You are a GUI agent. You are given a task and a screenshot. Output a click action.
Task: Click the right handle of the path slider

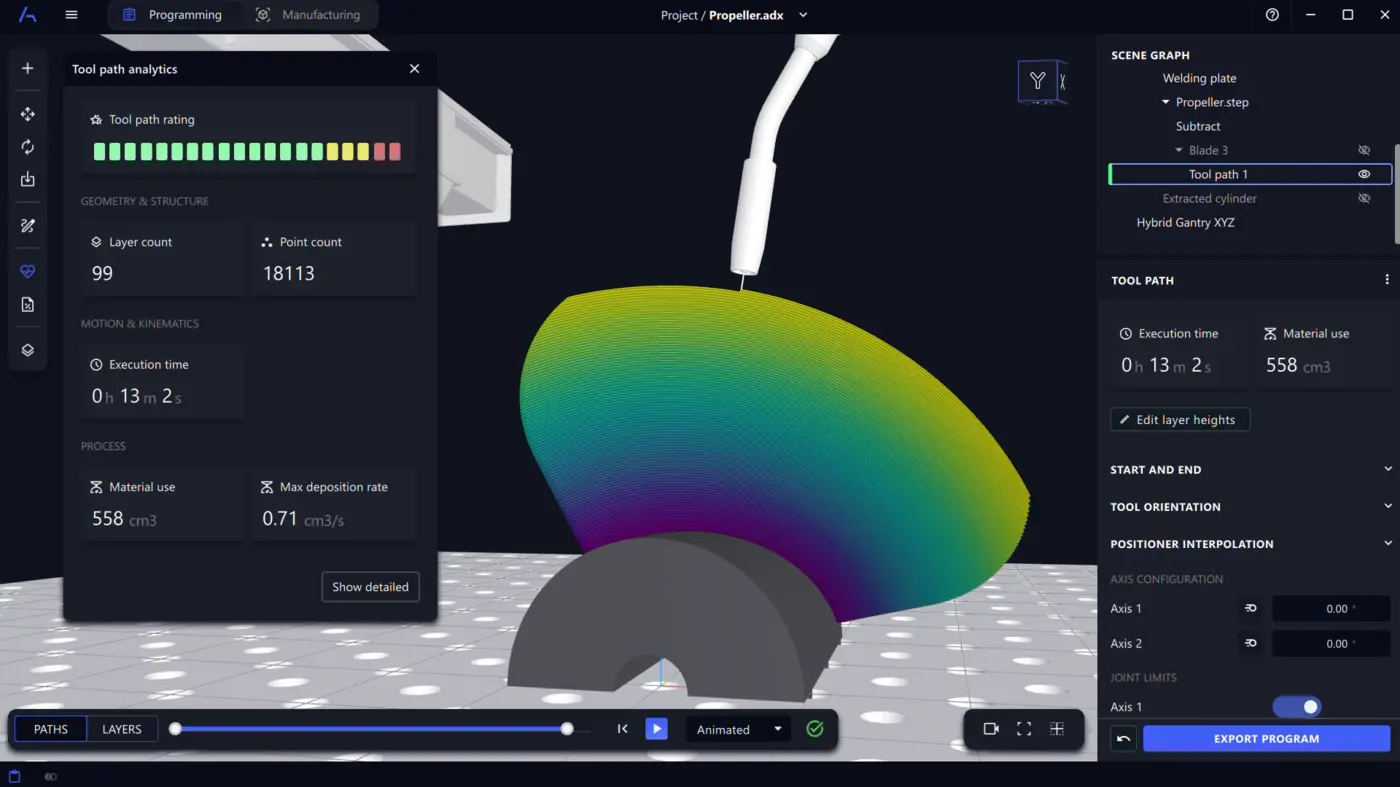[567, 729]
